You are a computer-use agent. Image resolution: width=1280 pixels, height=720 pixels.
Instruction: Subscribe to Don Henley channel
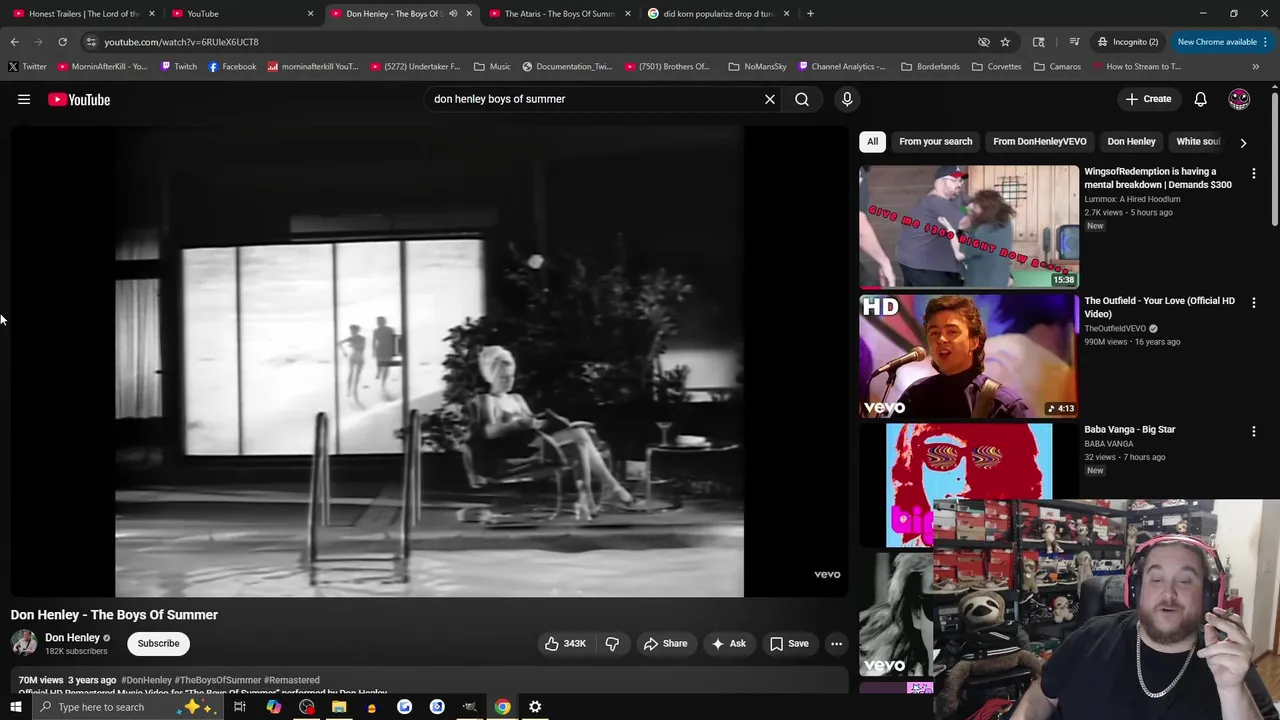point(158,643)
